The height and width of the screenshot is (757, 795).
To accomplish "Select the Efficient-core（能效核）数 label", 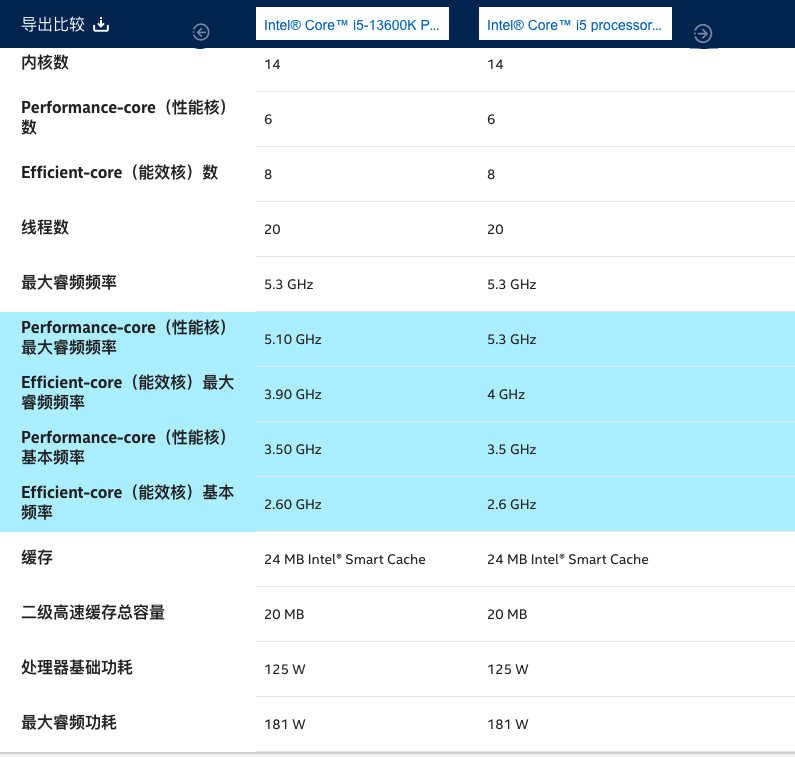I will [120, 172].
